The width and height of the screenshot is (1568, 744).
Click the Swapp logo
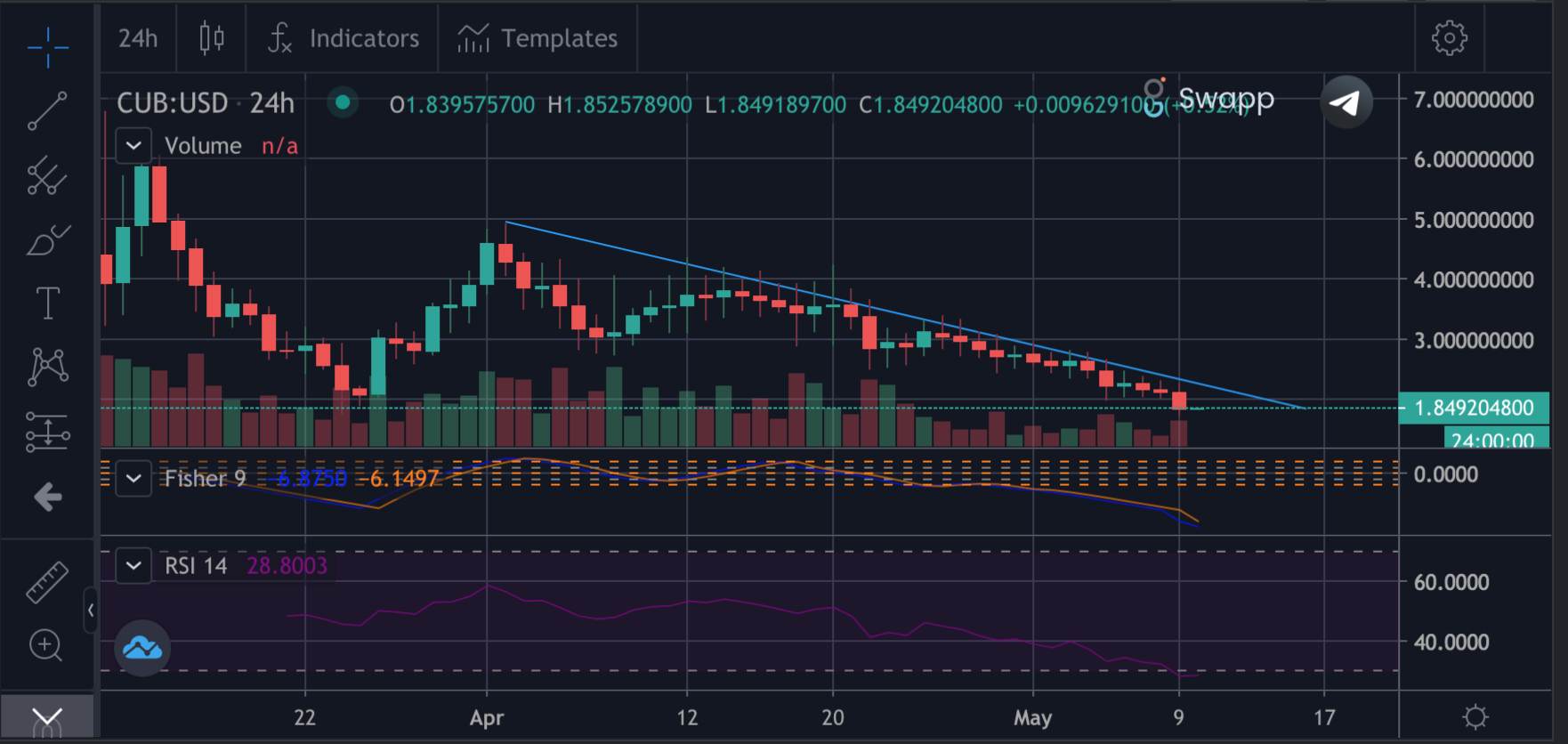tap(1208, 98)
